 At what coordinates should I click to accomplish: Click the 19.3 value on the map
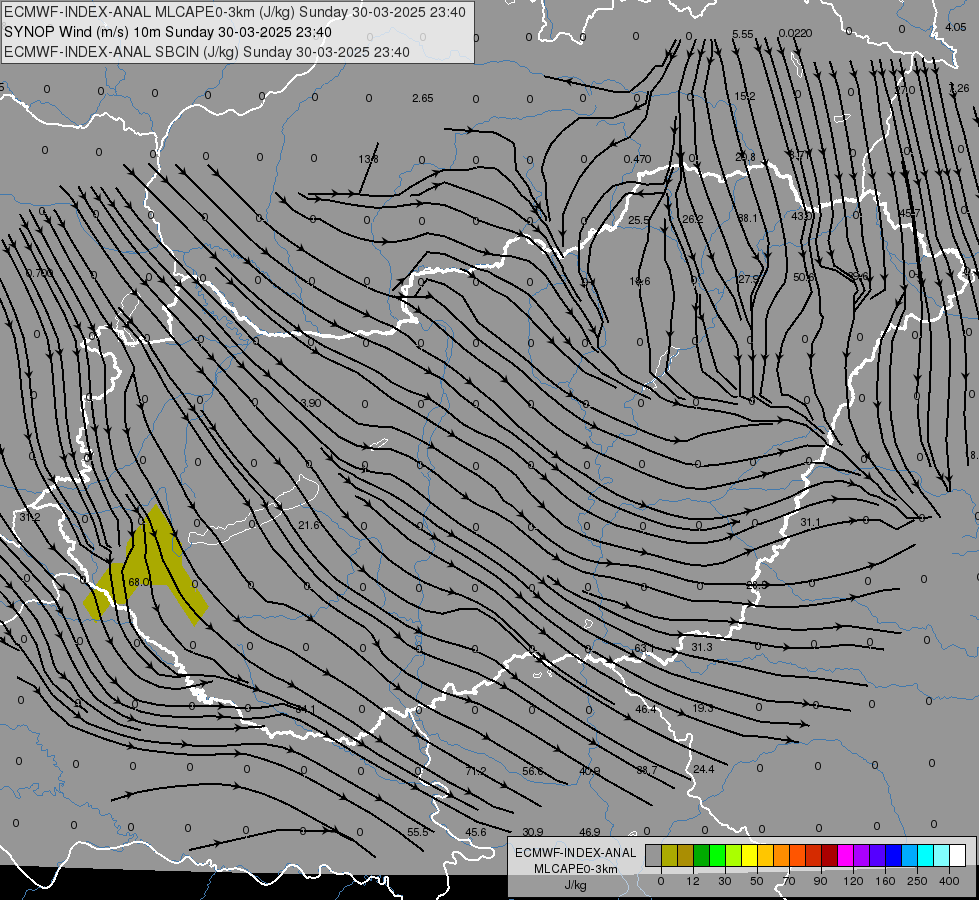click(x=702, y=708)
